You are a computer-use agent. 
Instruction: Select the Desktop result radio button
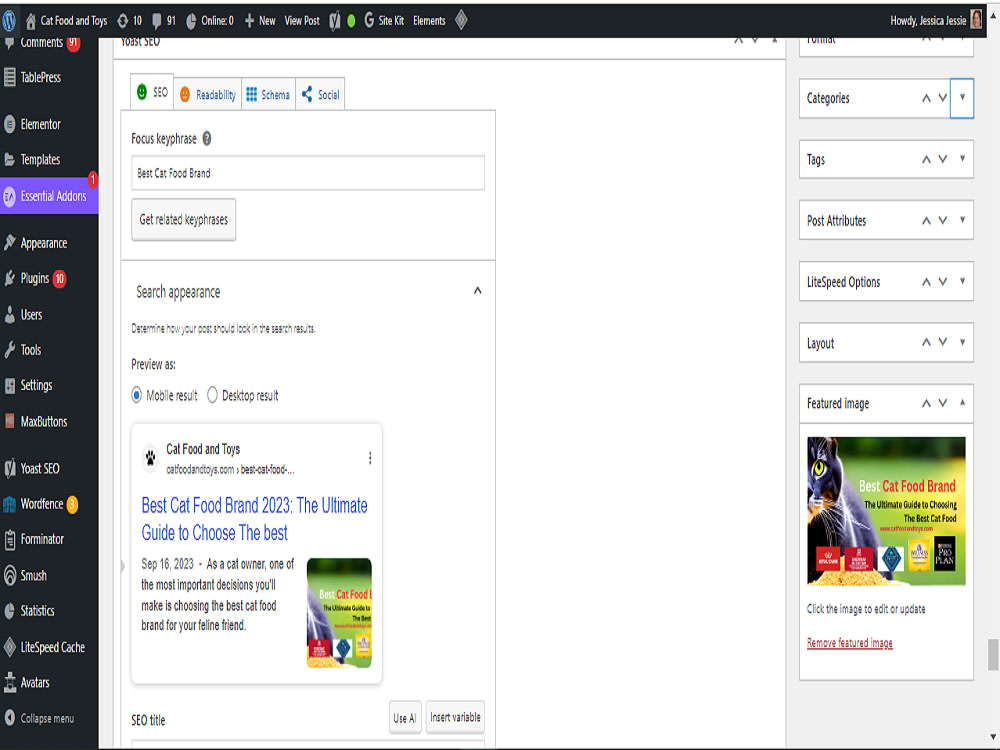click(x=212, y=395)
